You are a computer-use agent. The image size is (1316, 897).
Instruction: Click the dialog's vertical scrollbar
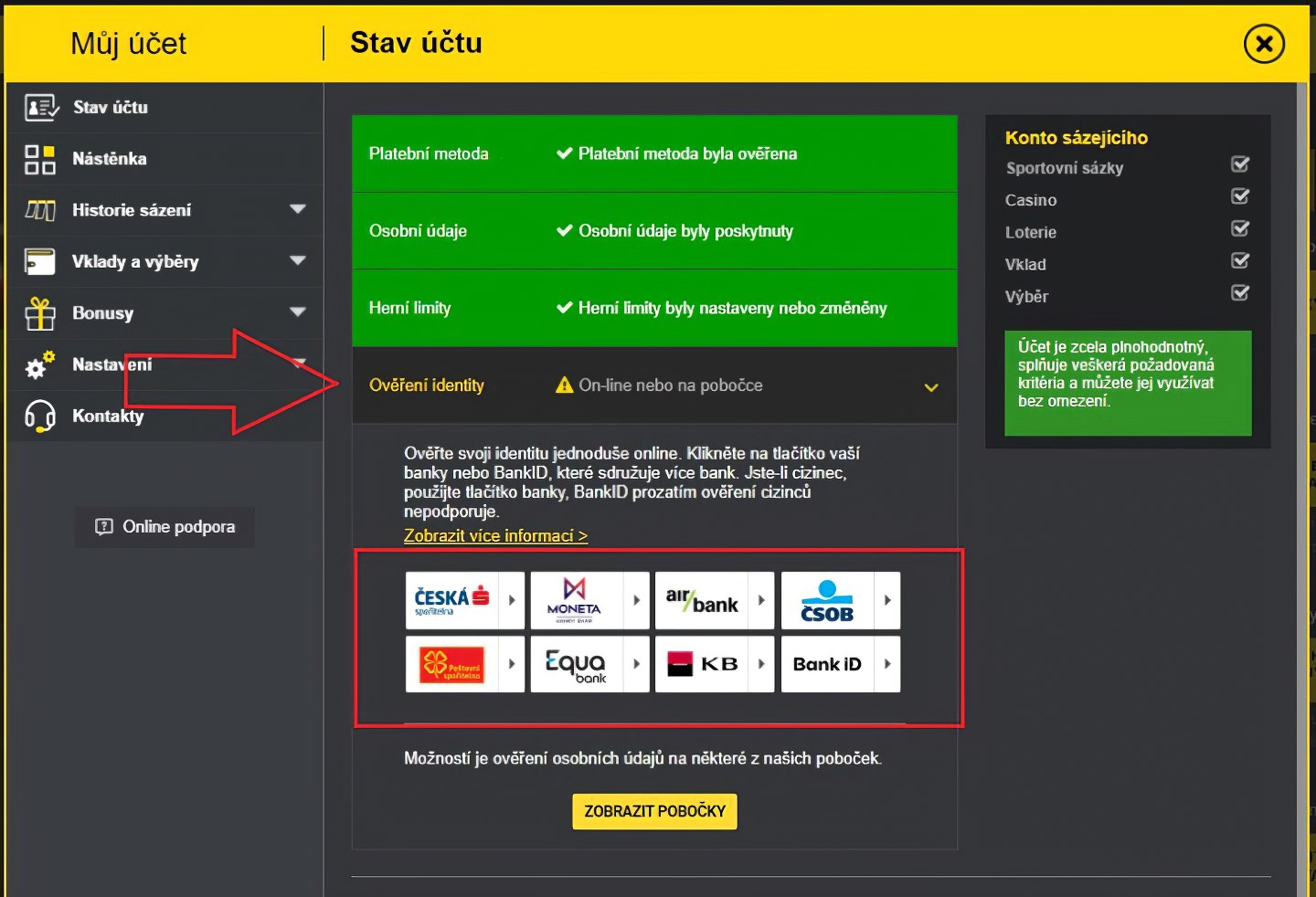1302,490
